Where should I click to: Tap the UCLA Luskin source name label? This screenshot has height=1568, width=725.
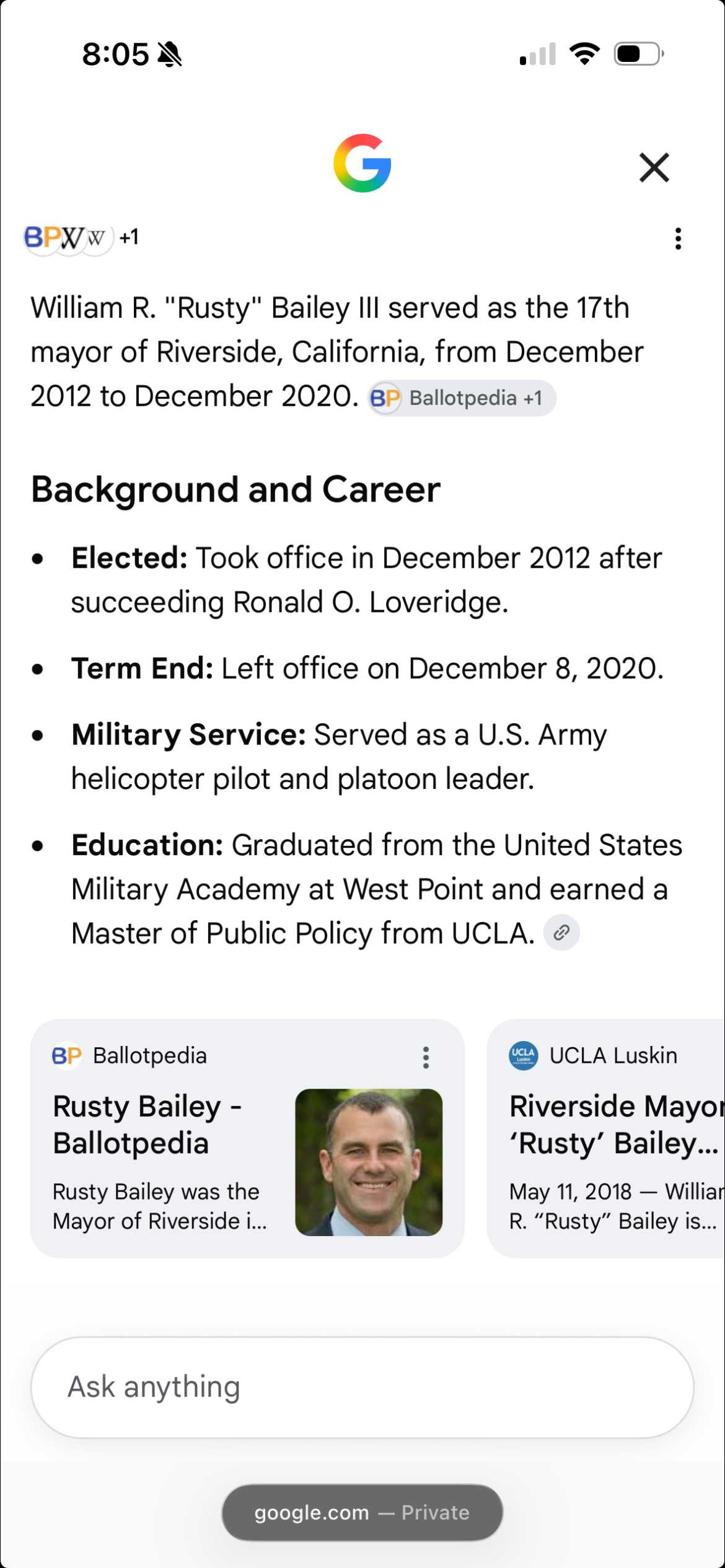[613, 1056]
